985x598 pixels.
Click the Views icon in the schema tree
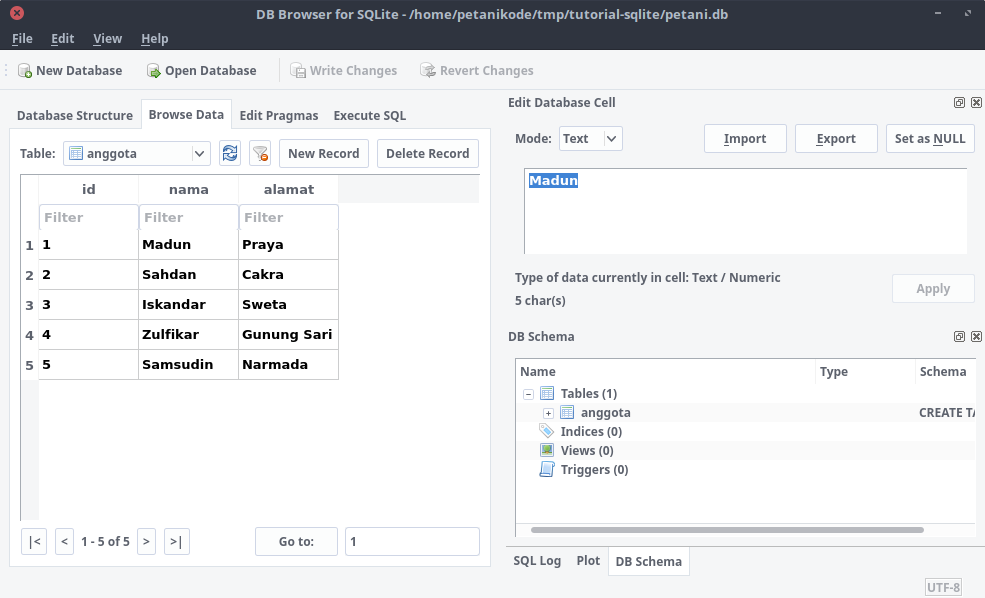(545, 450)
